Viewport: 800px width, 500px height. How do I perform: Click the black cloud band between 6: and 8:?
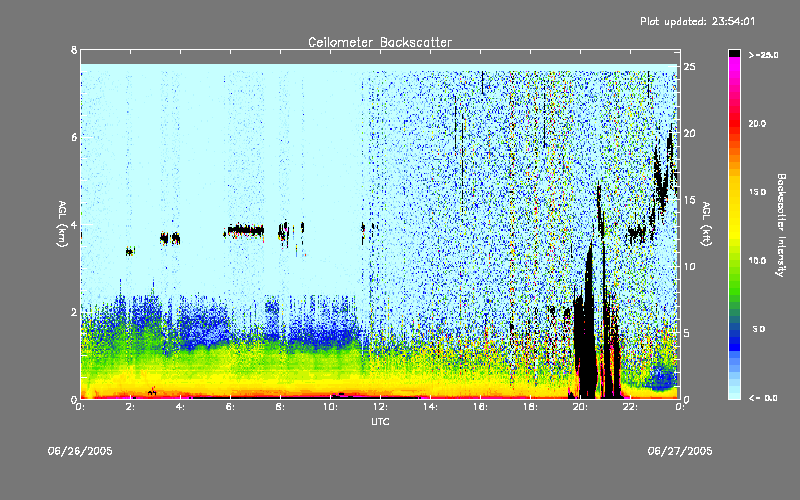(x=245, y=230)
